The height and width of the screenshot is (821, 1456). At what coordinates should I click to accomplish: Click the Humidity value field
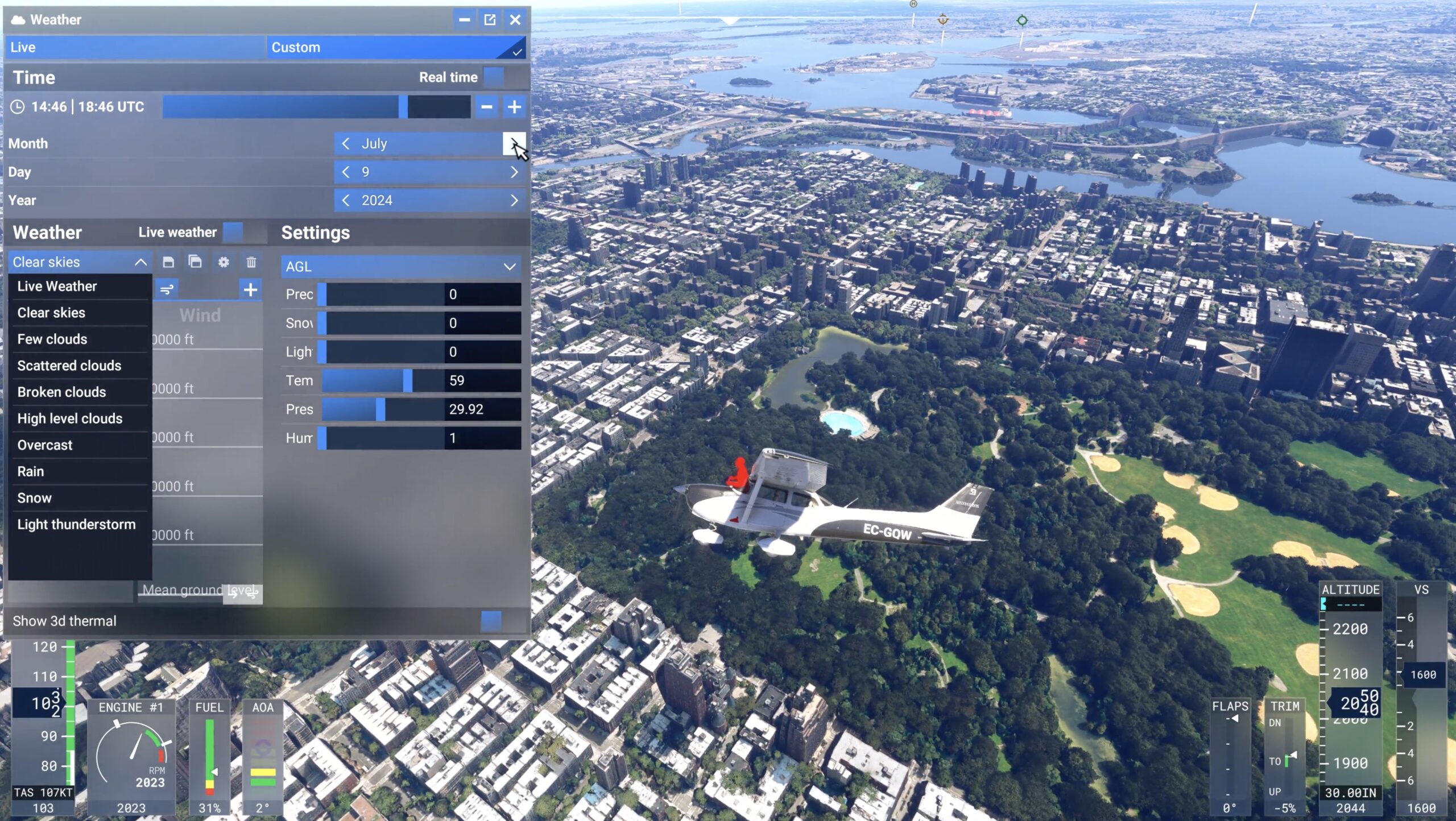[482, 438]
